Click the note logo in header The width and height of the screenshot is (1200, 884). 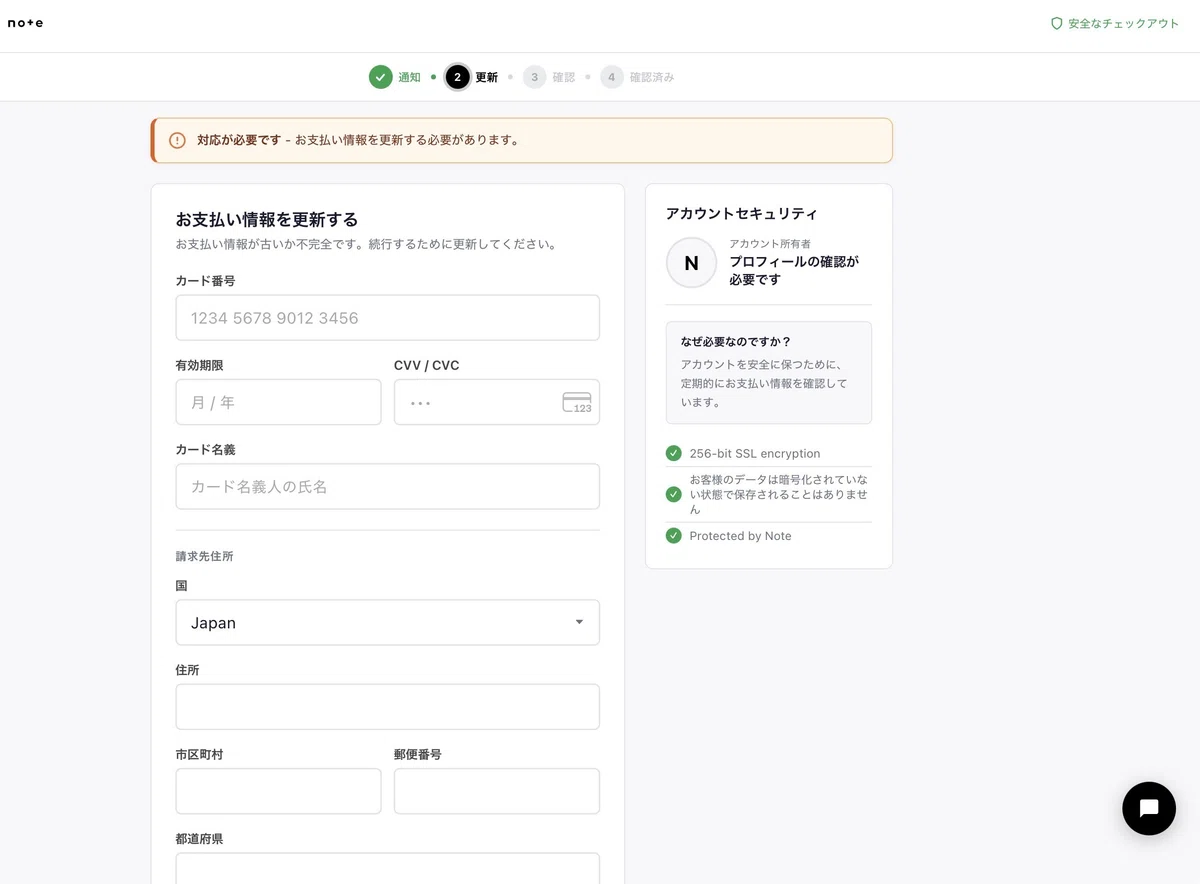(x=26, y=23)
